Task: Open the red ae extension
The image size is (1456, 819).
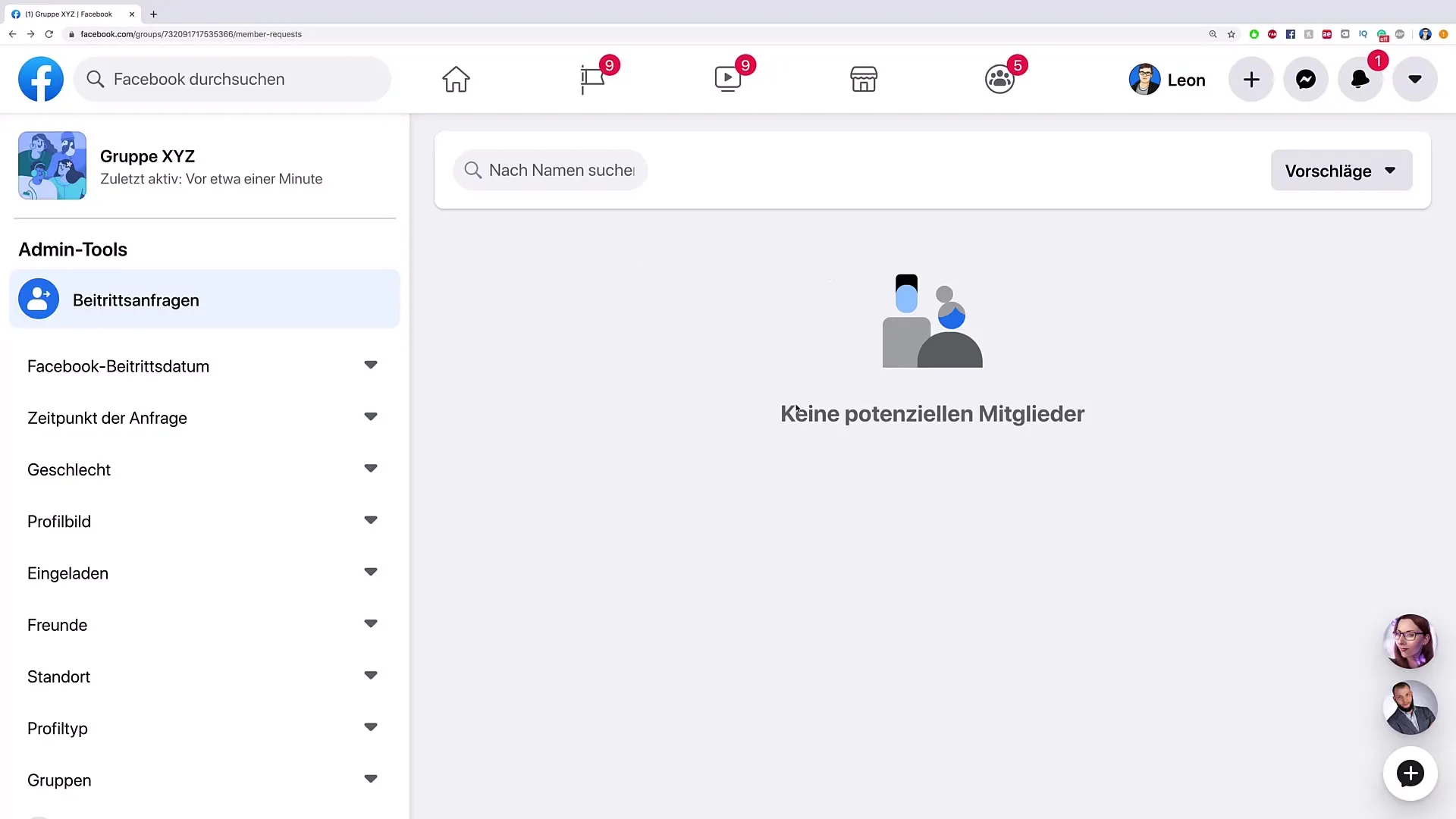Action: (1326, 34)
